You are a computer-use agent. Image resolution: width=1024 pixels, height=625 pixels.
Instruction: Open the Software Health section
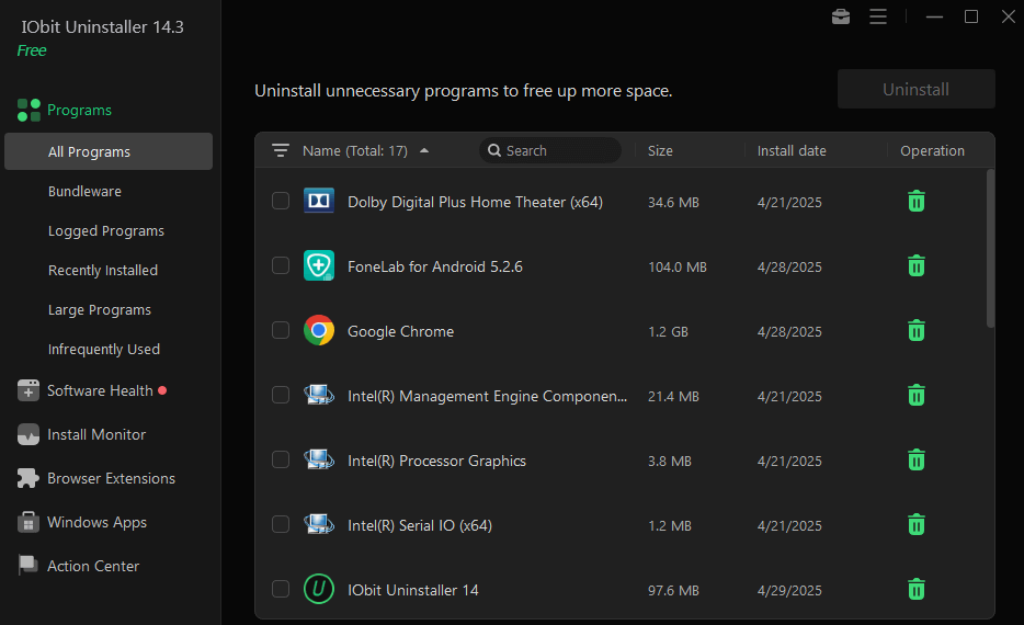pos(100,391)
